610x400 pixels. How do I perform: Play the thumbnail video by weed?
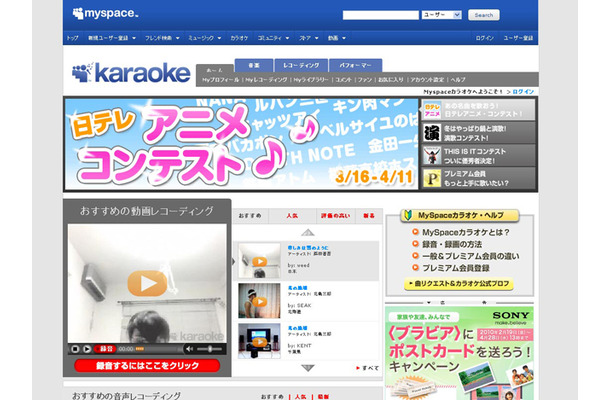click(259, 261)
